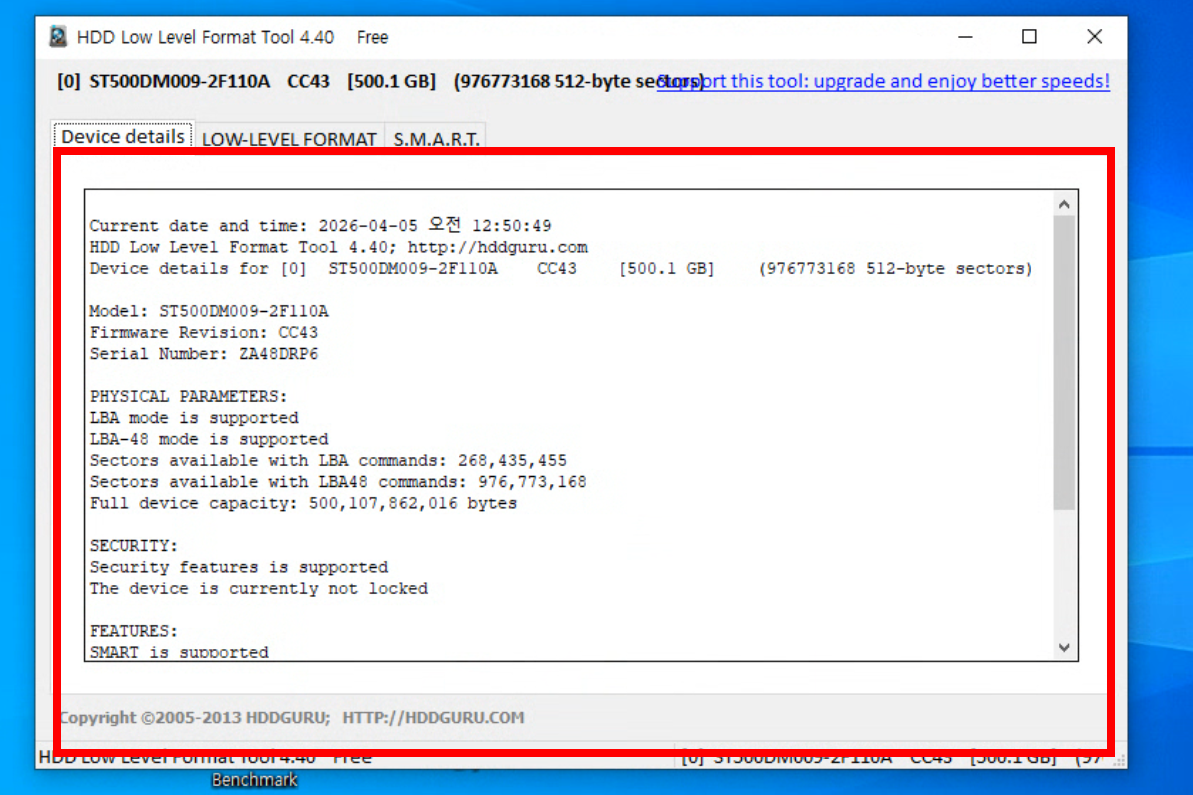Viewport: 1193px width, 795px height.
Task: Click the FEATURES: heading in details
Action: pyautogui.click(x=133, y=631)
